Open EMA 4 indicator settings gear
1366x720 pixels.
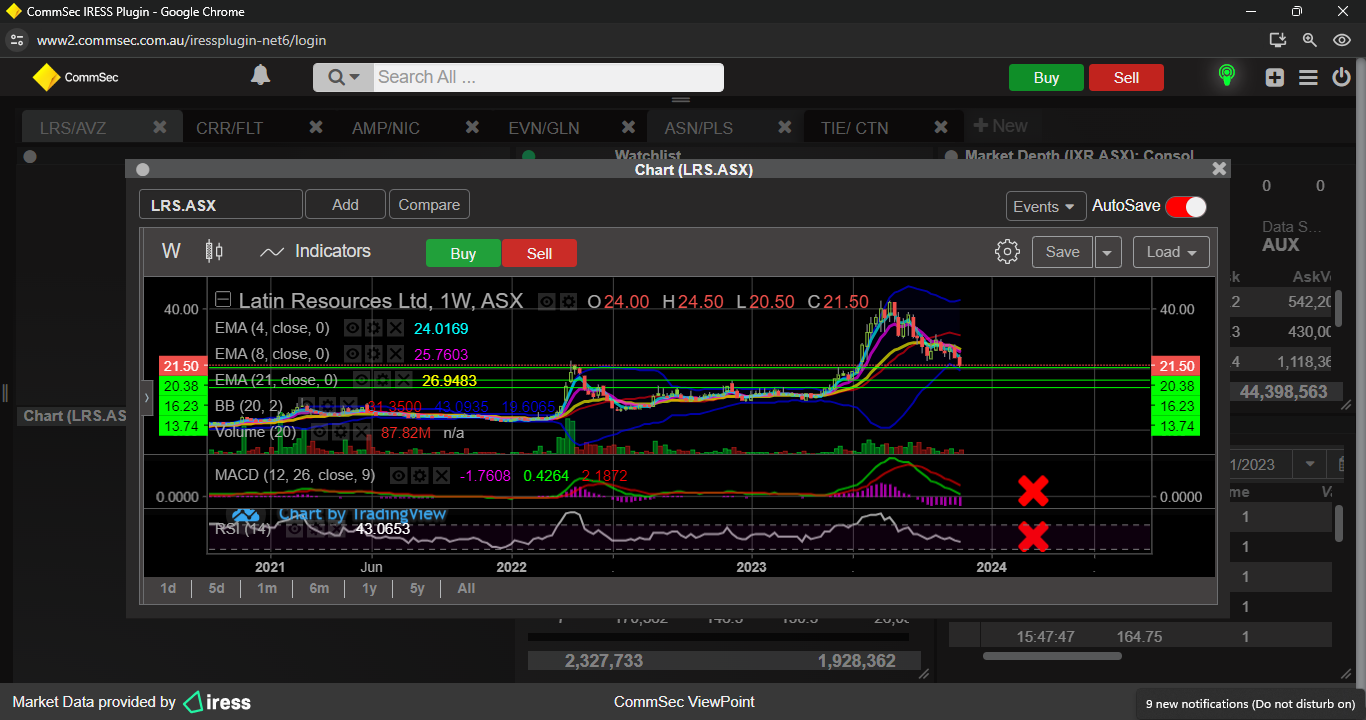click(373, 328)
